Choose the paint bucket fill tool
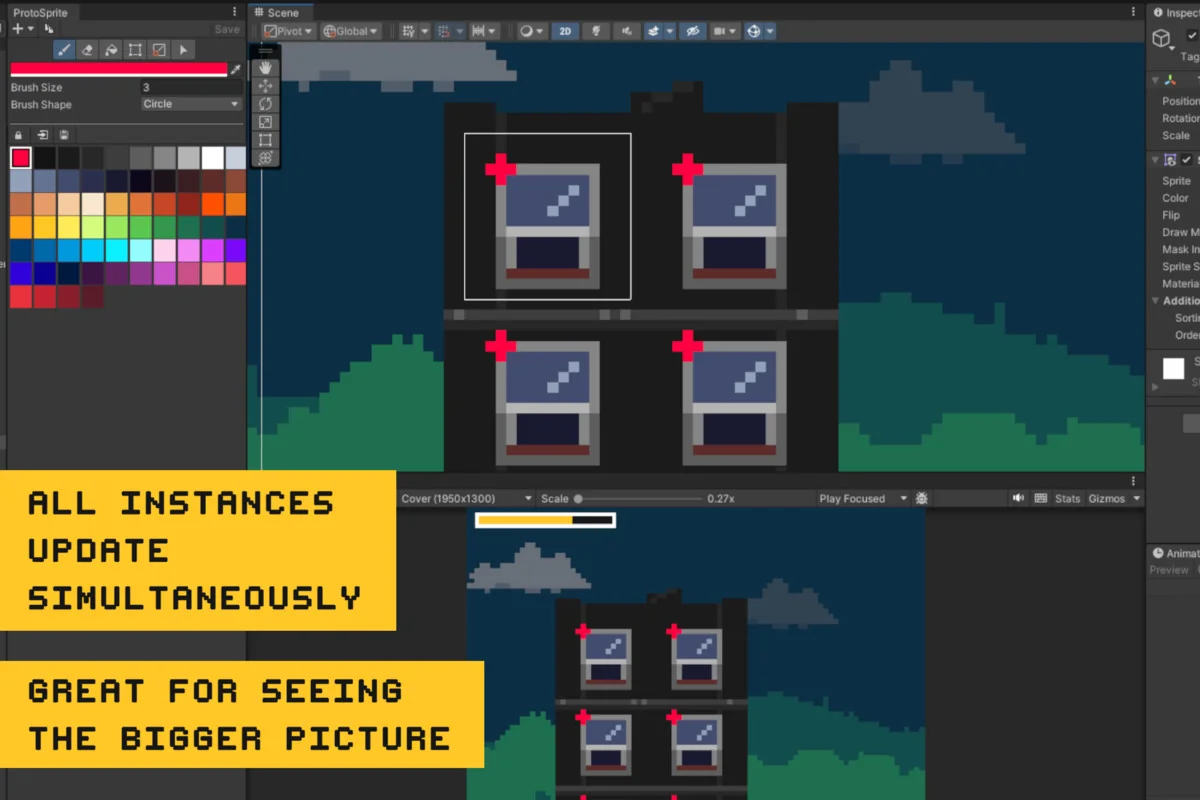Viewport: 1200px width, 800px height. click(111, 50)
